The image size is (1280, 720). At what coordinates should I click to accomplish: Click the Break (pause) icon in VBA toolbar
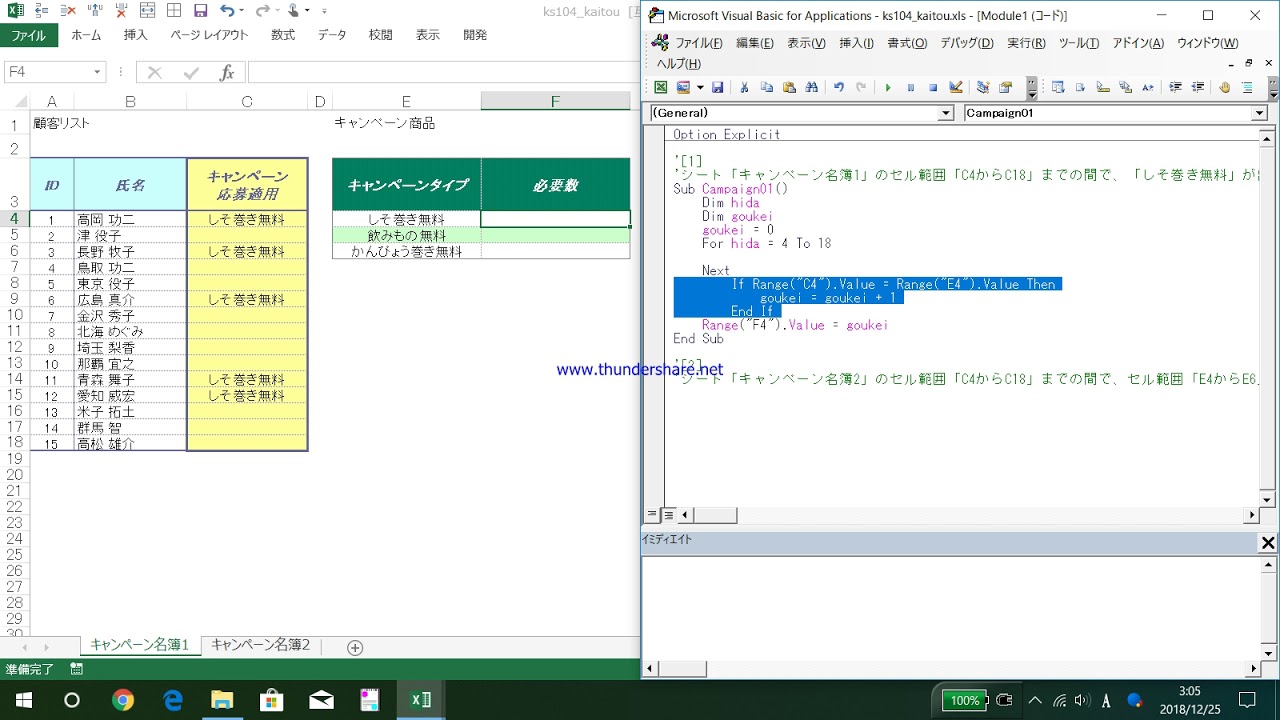tap(910, 88)
